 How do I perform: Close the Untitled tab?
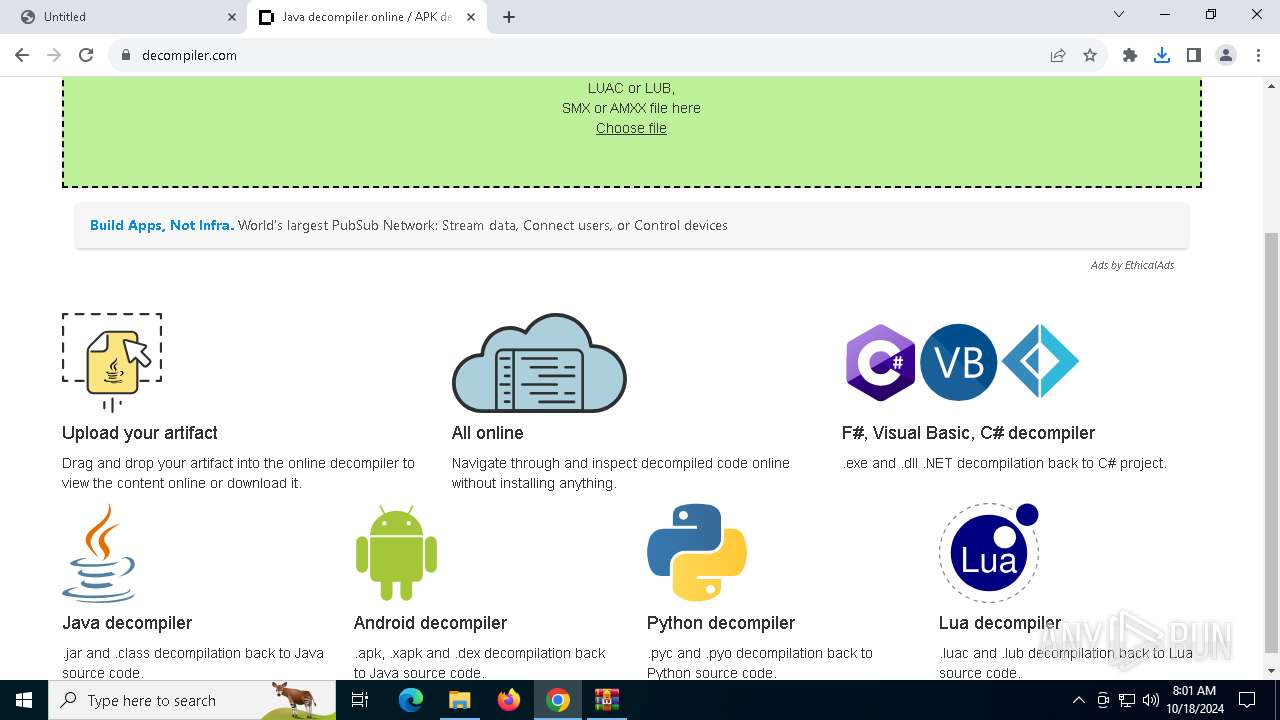point(232,17)
